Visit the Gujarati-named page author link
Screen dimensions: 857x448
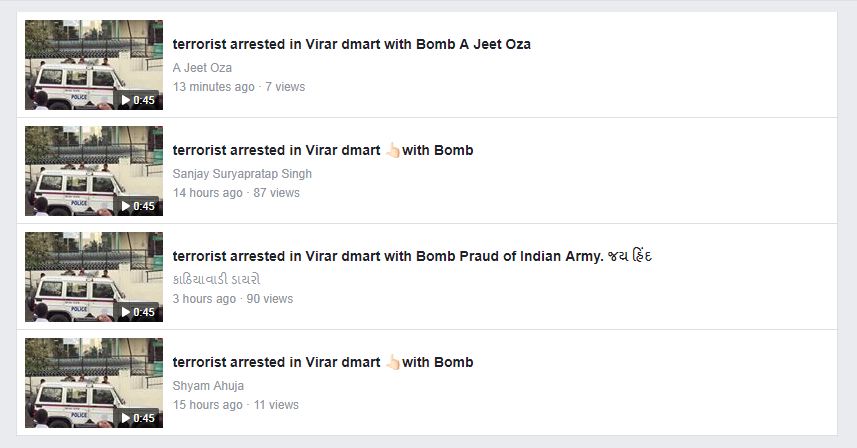coord(216,280)
